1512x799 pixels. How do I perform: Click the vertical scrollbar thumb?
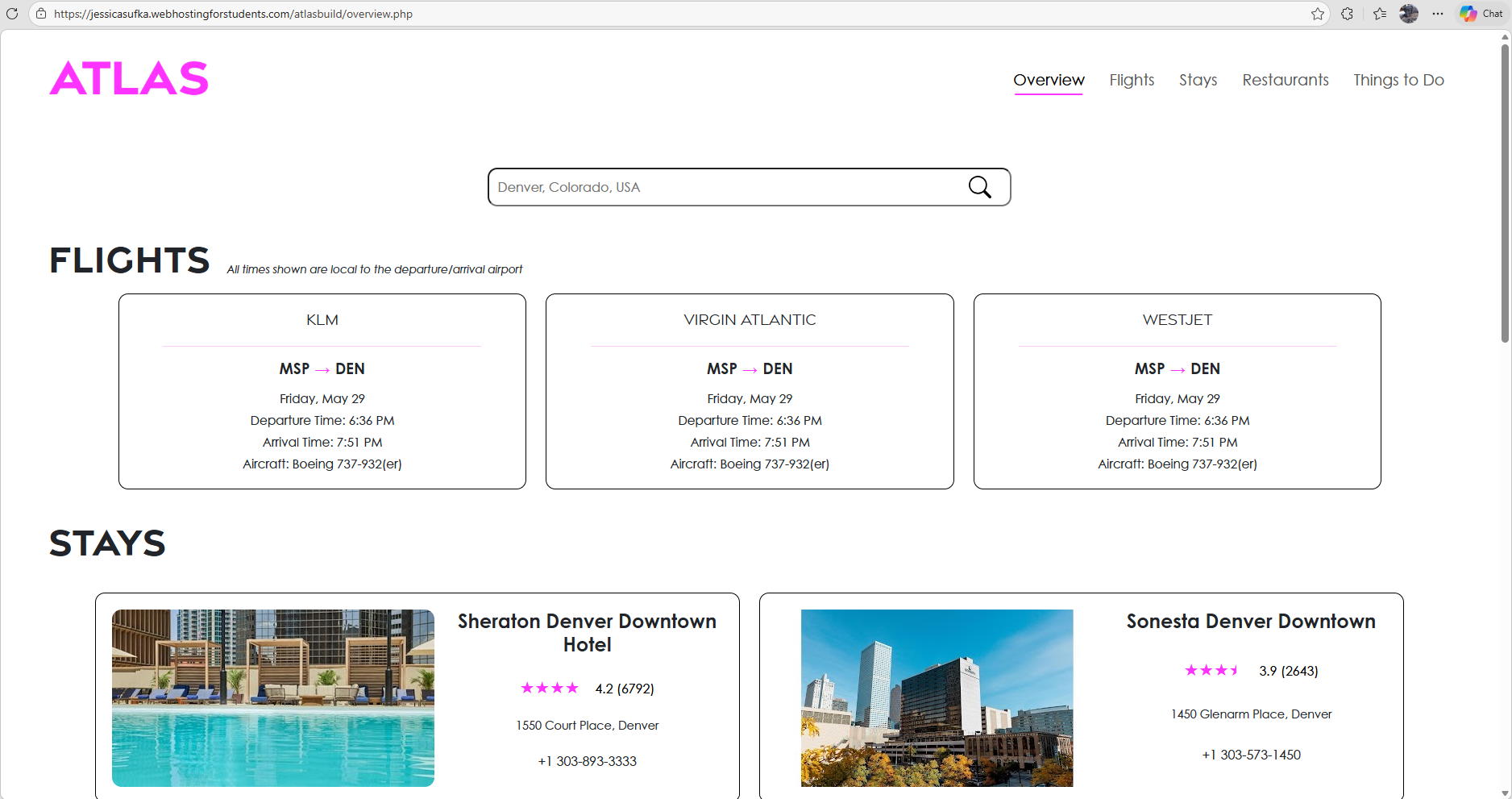1504,194
